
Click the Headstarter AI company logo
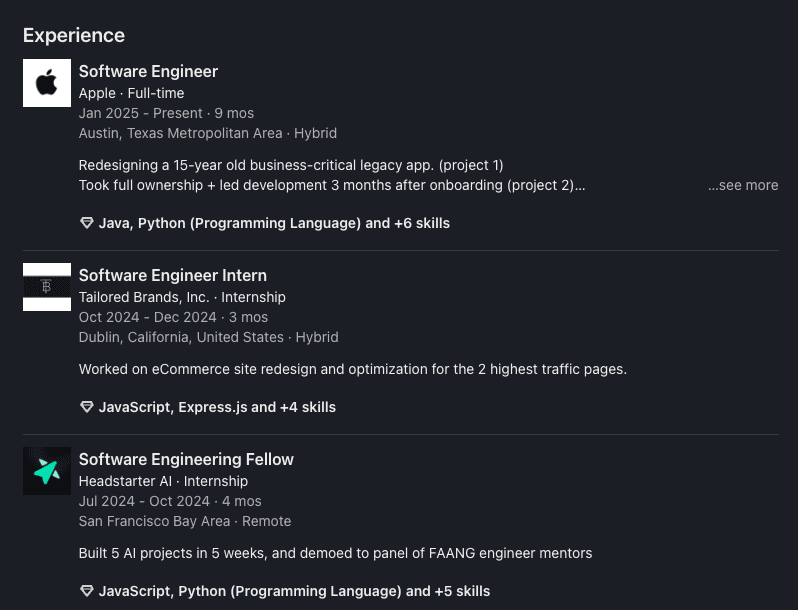[47, 471]
